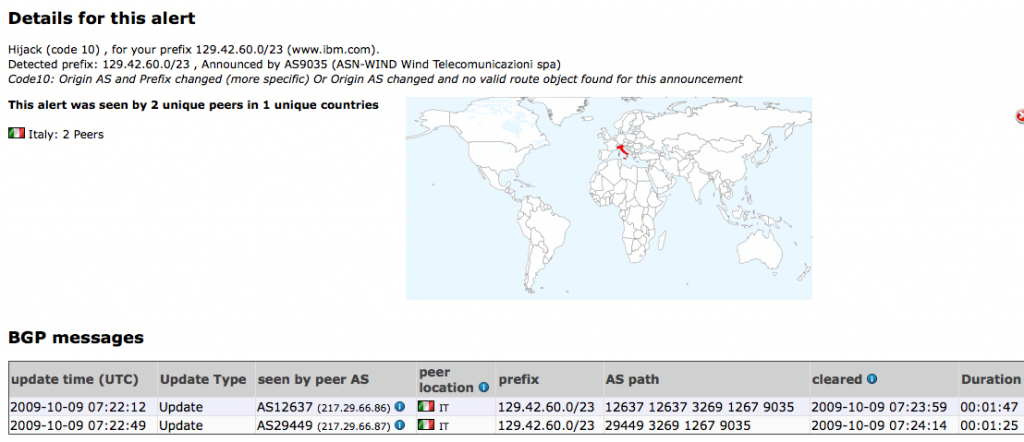Click Italy highlighted red on world map

[x=622, y=152]
